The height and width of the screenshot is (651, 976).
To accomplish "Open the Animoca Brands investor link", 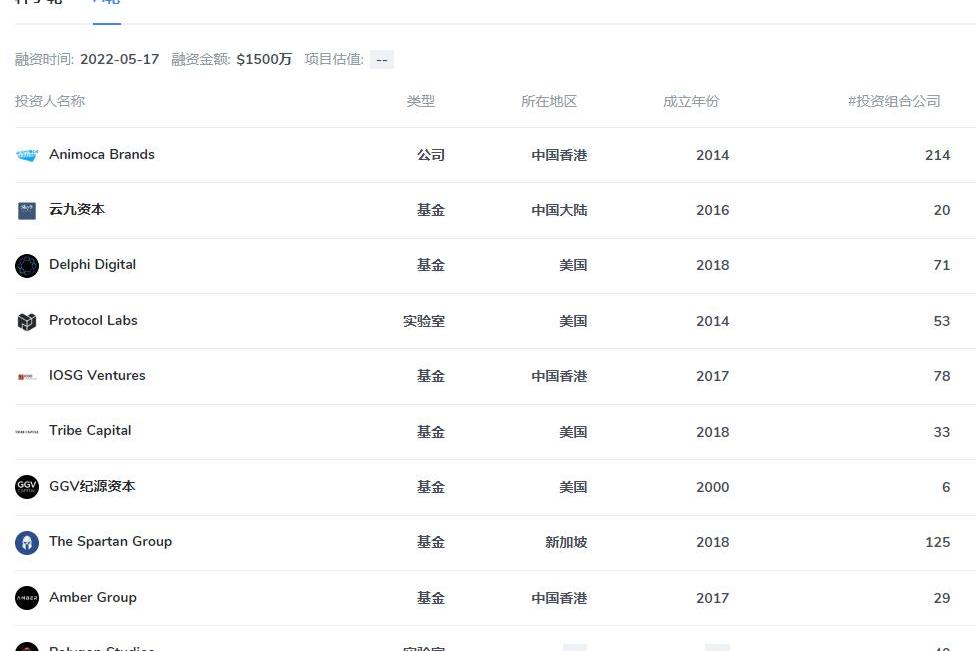I will point(101,154).
